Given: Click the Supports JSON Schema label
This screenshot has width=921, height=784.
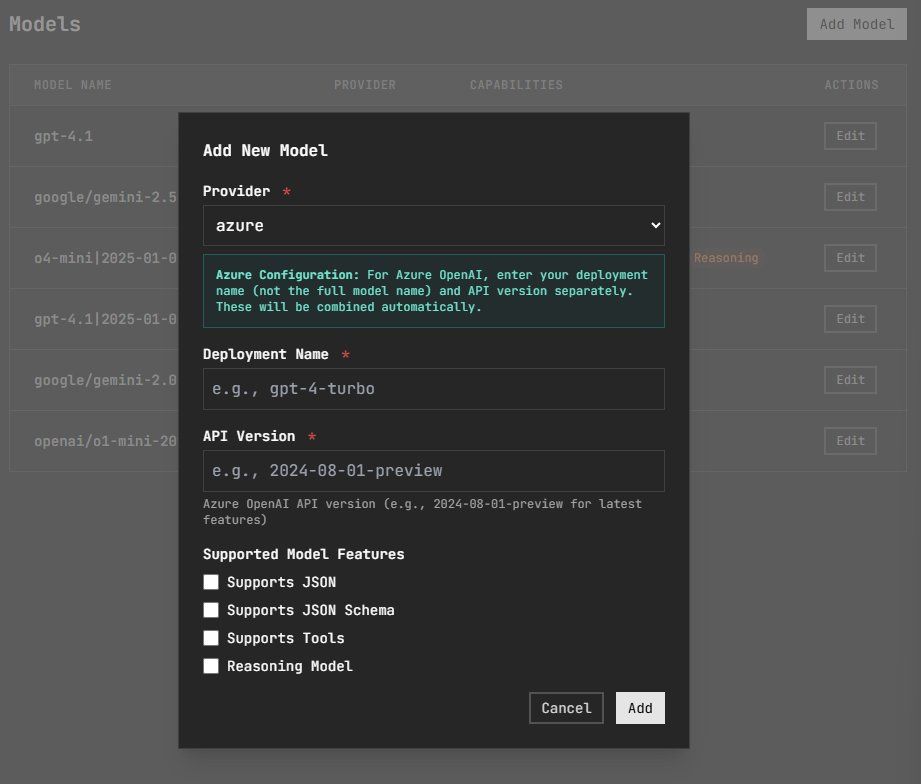Looking at the screenshot, I should coord(311,610).
